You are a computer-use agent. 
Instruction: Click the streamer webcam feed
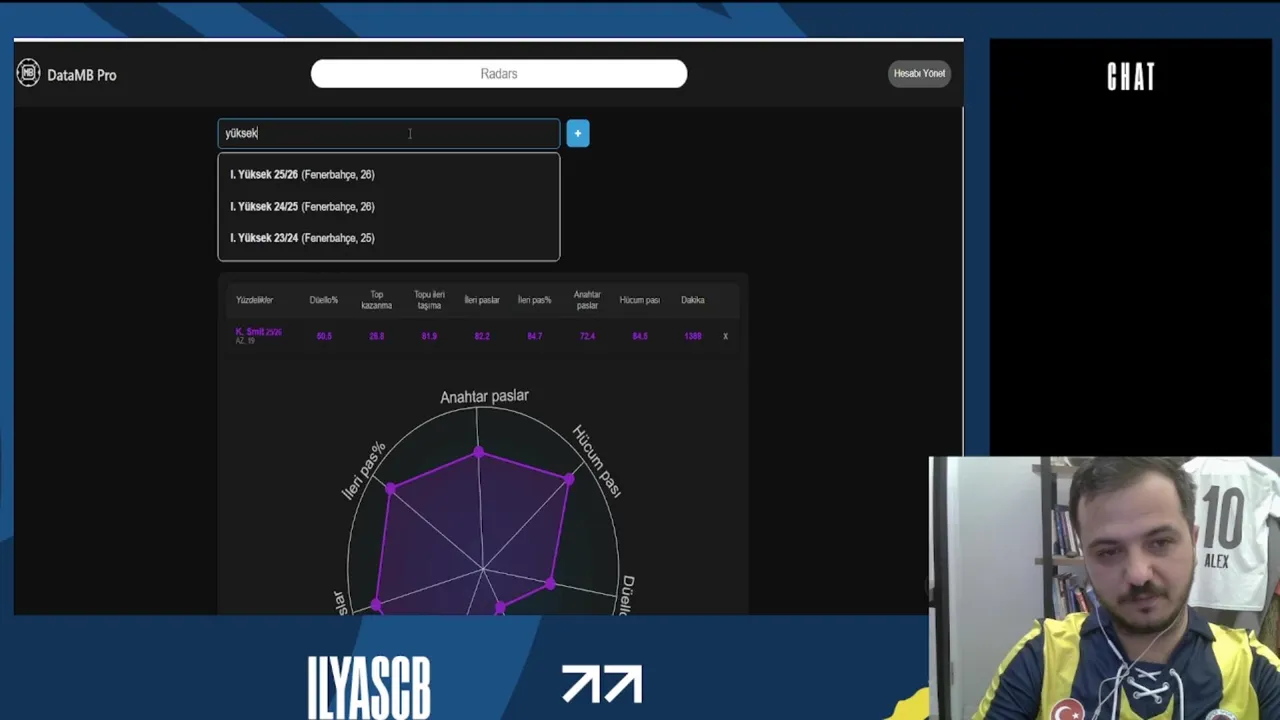pos(1104,588)
